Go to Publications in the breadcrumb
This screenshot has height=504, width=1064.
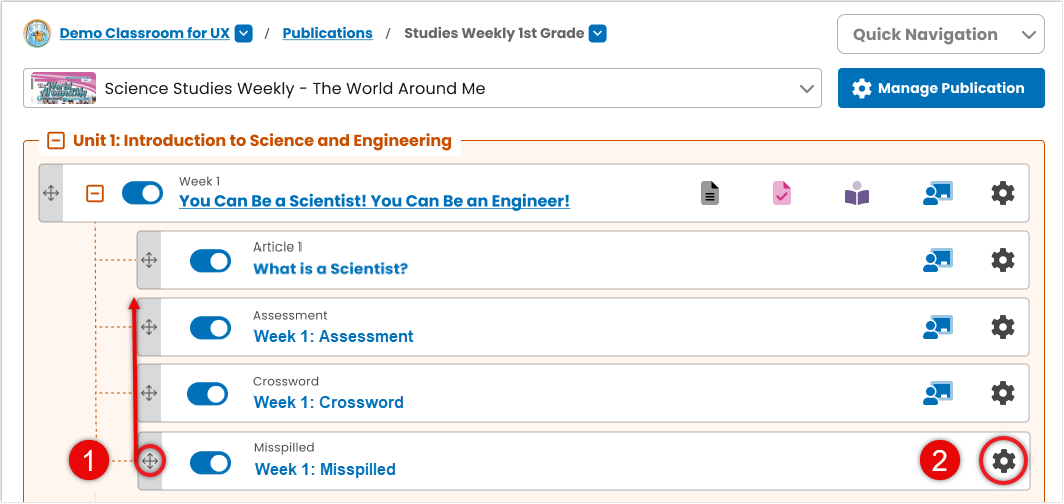[328, 33]
